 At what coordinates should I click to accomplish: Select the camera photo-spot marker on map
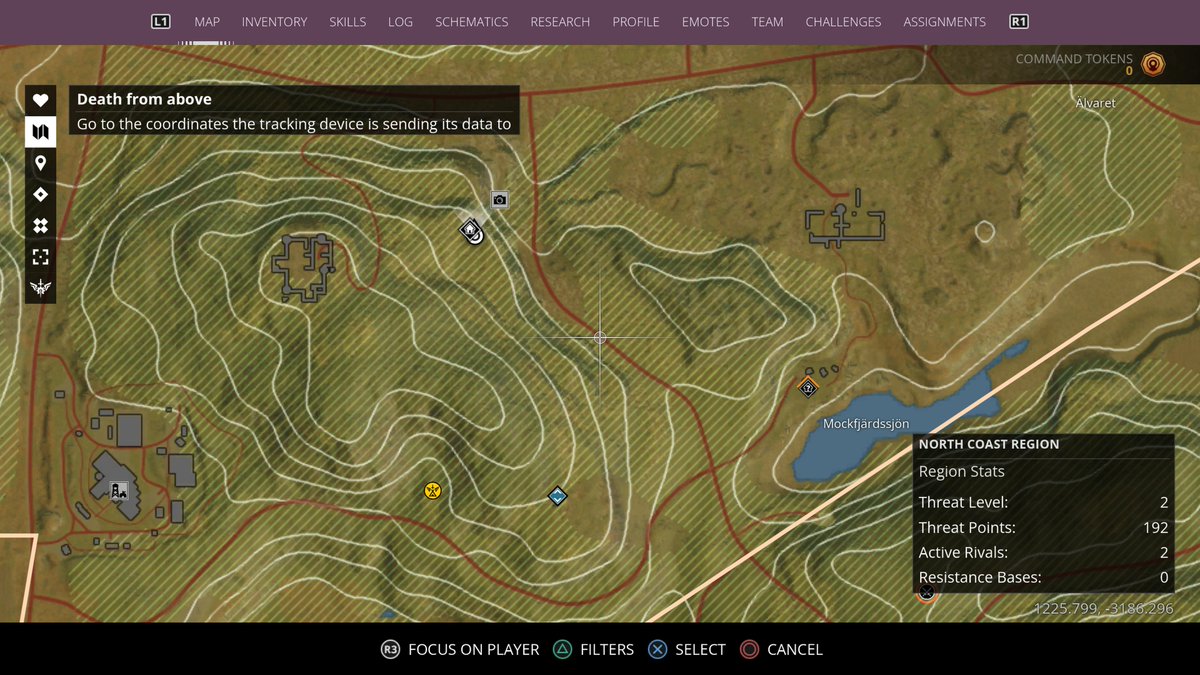(500, 200)
